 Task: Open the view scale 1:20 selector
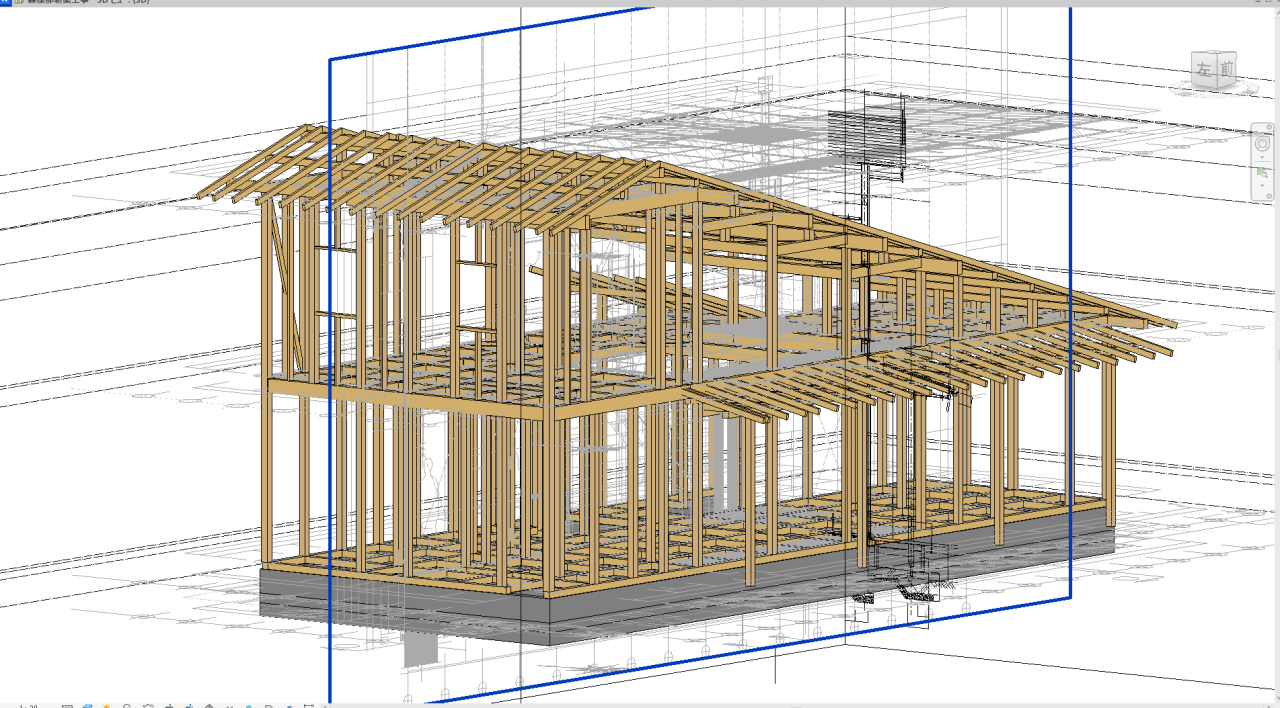click(x=28, y=706)
